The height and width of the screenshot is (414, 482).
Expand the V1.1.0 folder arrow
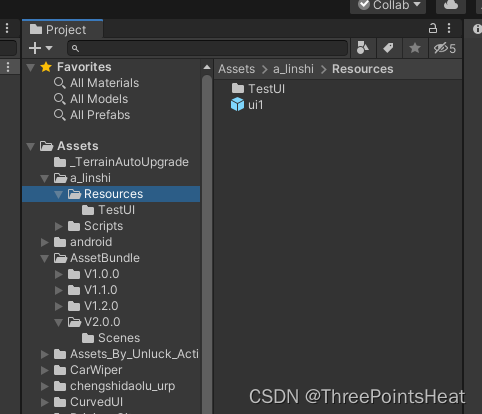click(x=59, y=290)
